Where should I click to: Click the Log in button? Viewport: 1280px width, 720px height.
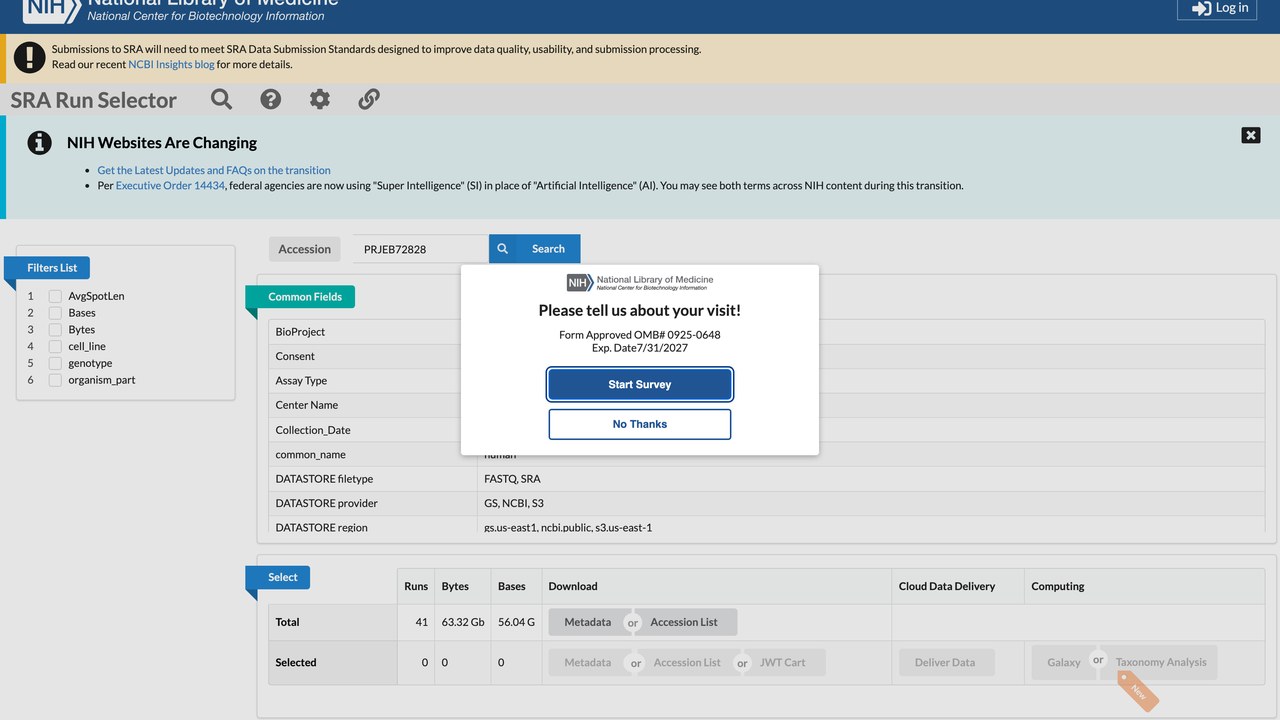point(1218,8)
